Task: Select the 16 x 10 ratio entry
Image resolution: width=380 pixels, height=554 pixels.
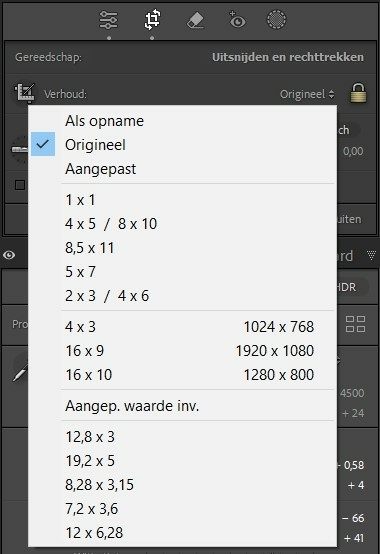Action: 182,375
